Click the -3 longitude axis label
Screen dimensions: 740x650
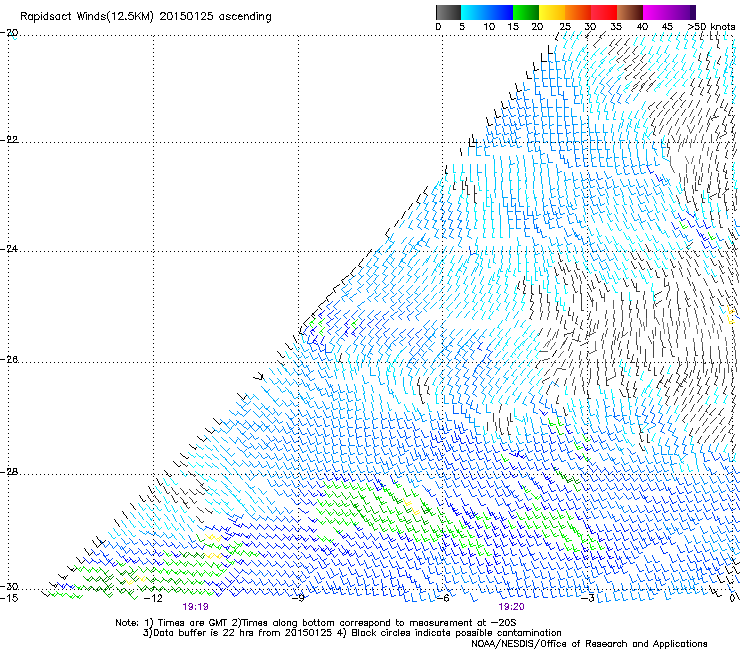[x=588, y=598]
